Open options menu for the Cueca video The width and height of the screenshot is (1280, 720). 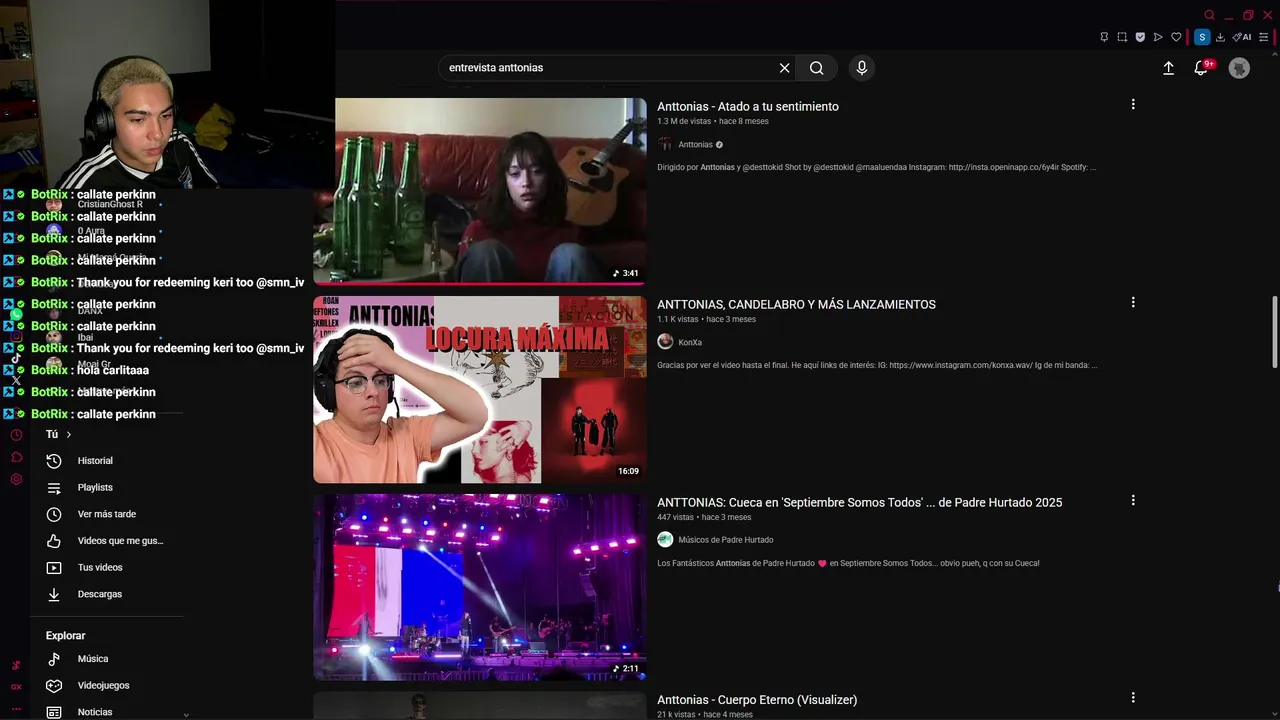click(x=1133, y=500)
